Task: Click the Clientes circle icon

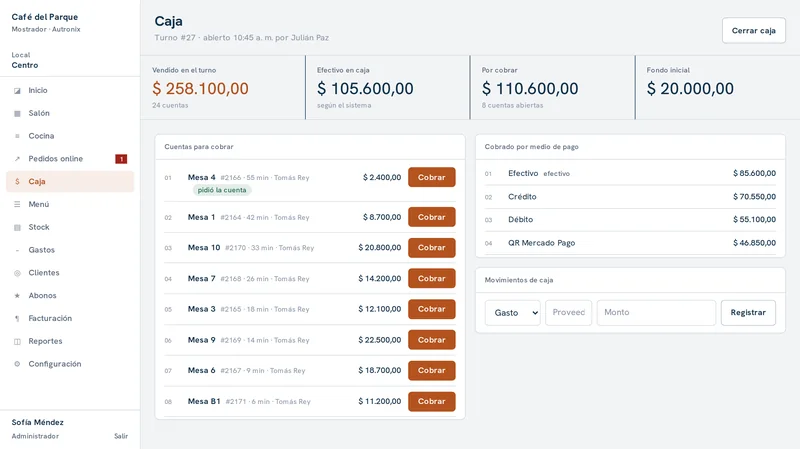Action: click(17, 273)
